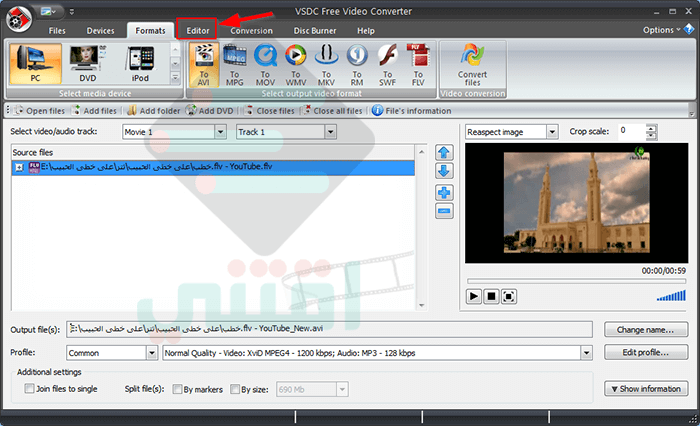
Task: Click Add folder in the toolbar
Action: 154,111
